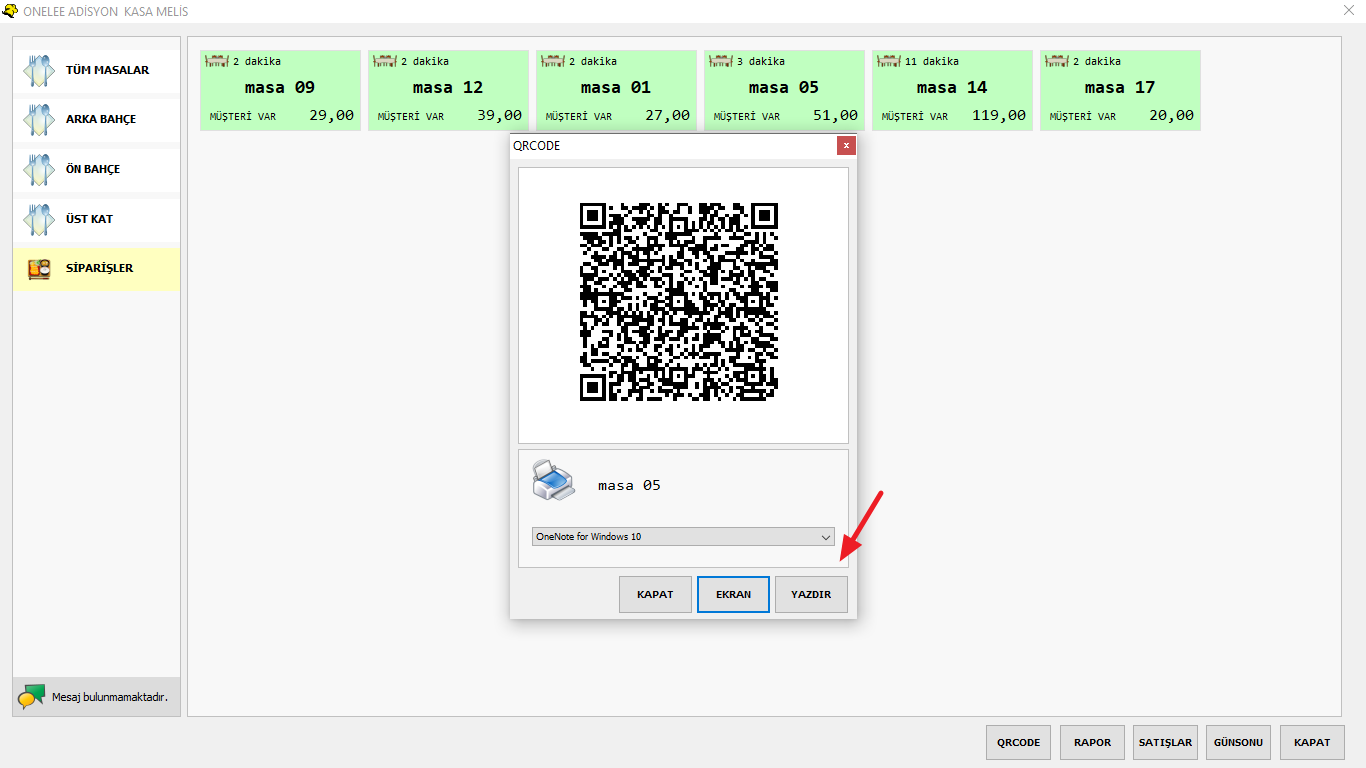Switch to ÜST KAT section
Screen dimensions: 1366x768
tap(96, 219)
